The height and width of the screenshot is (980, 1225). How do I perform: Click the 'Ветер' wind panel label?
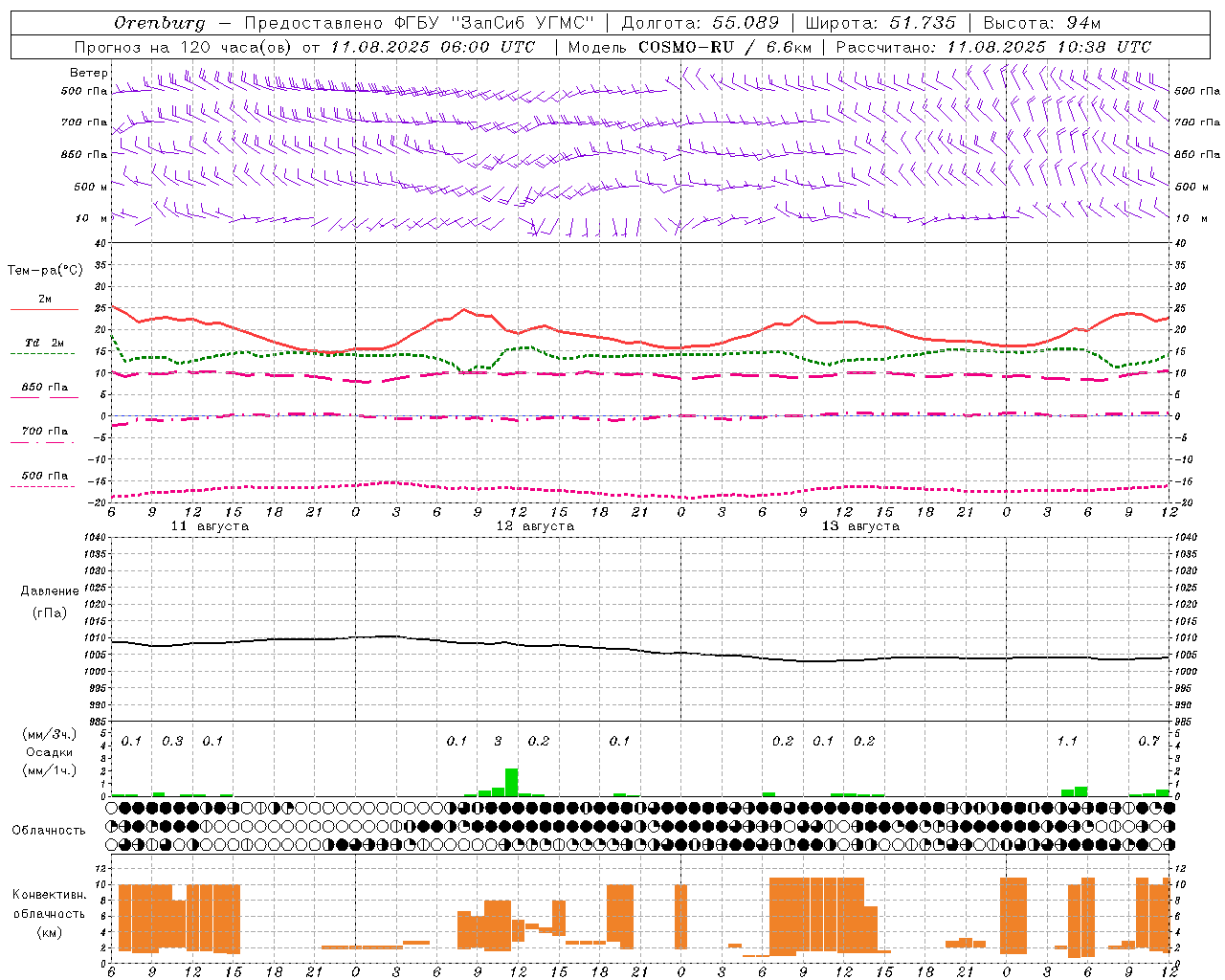[89, 73]
